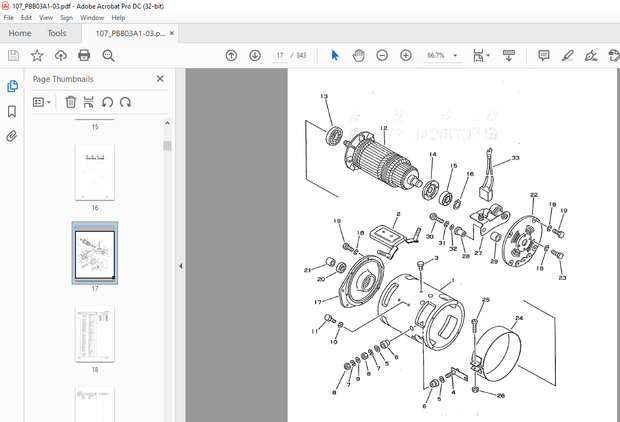Image resolution: width=620 pixels, height=422 pixels.
Task: Add file to starred with star icon
Action: pyautogui.click(x=37, y=55)
